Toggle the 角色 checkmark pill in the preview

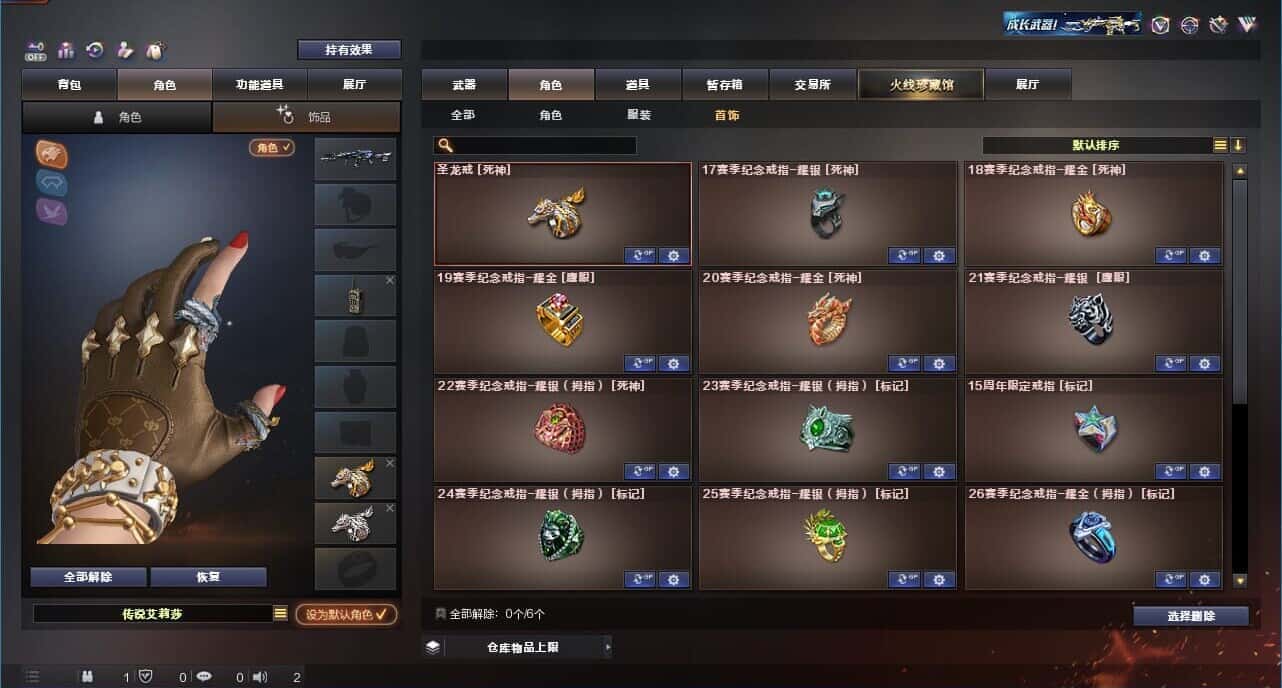pyautogui.click(x=272, y=147)
